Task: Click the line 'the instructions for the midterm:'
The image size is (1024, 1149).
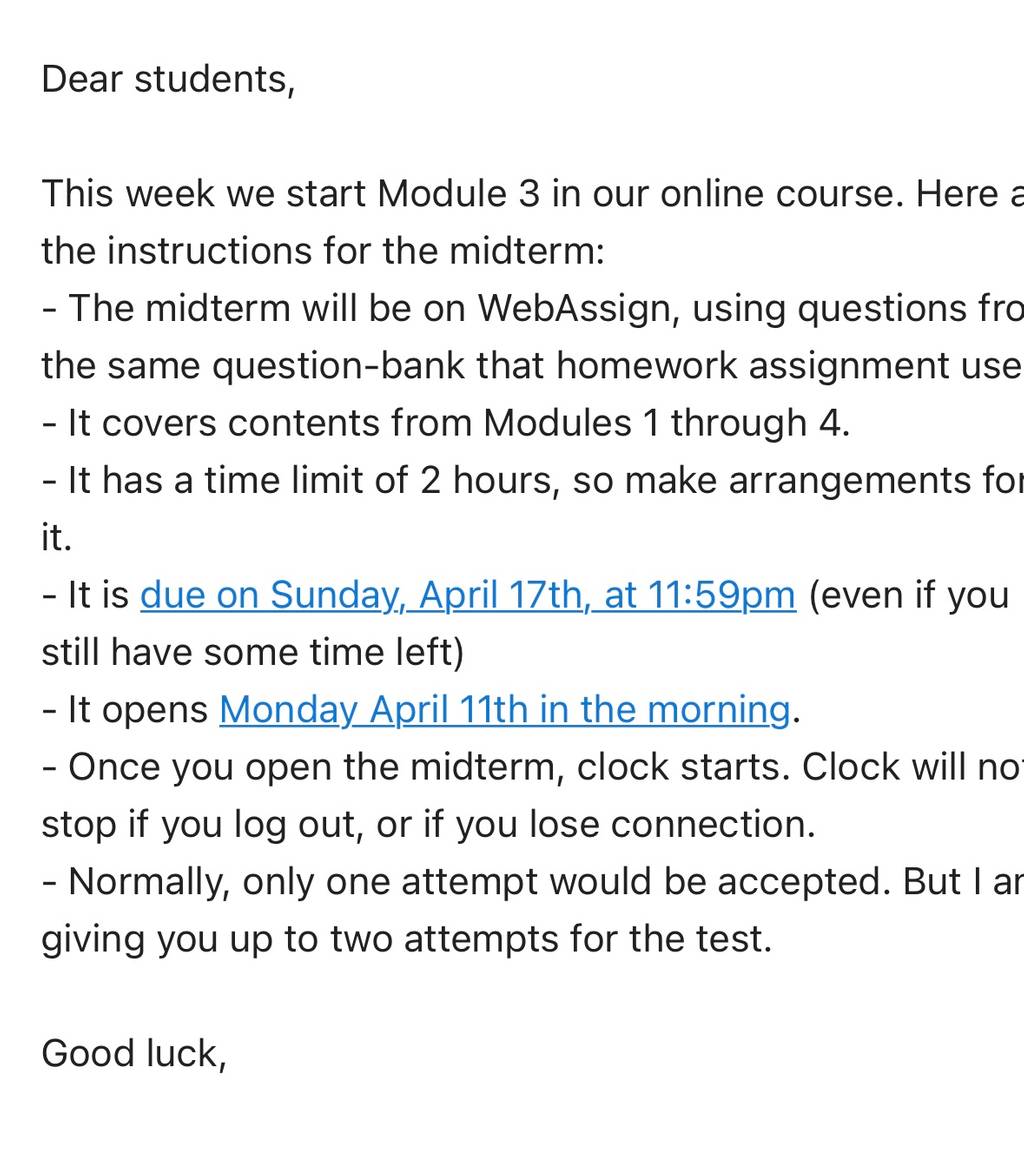Action: [323, 251]
